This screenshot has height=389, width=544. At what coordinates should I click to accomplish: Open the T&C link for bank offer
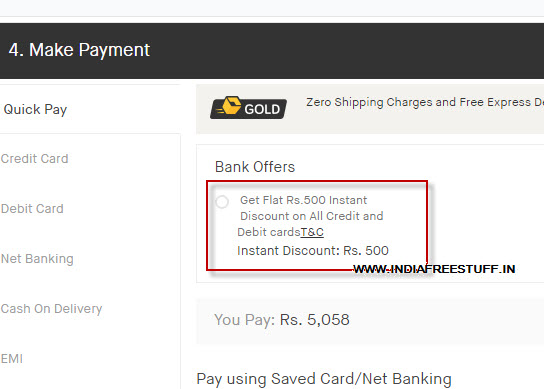point(312,232)
